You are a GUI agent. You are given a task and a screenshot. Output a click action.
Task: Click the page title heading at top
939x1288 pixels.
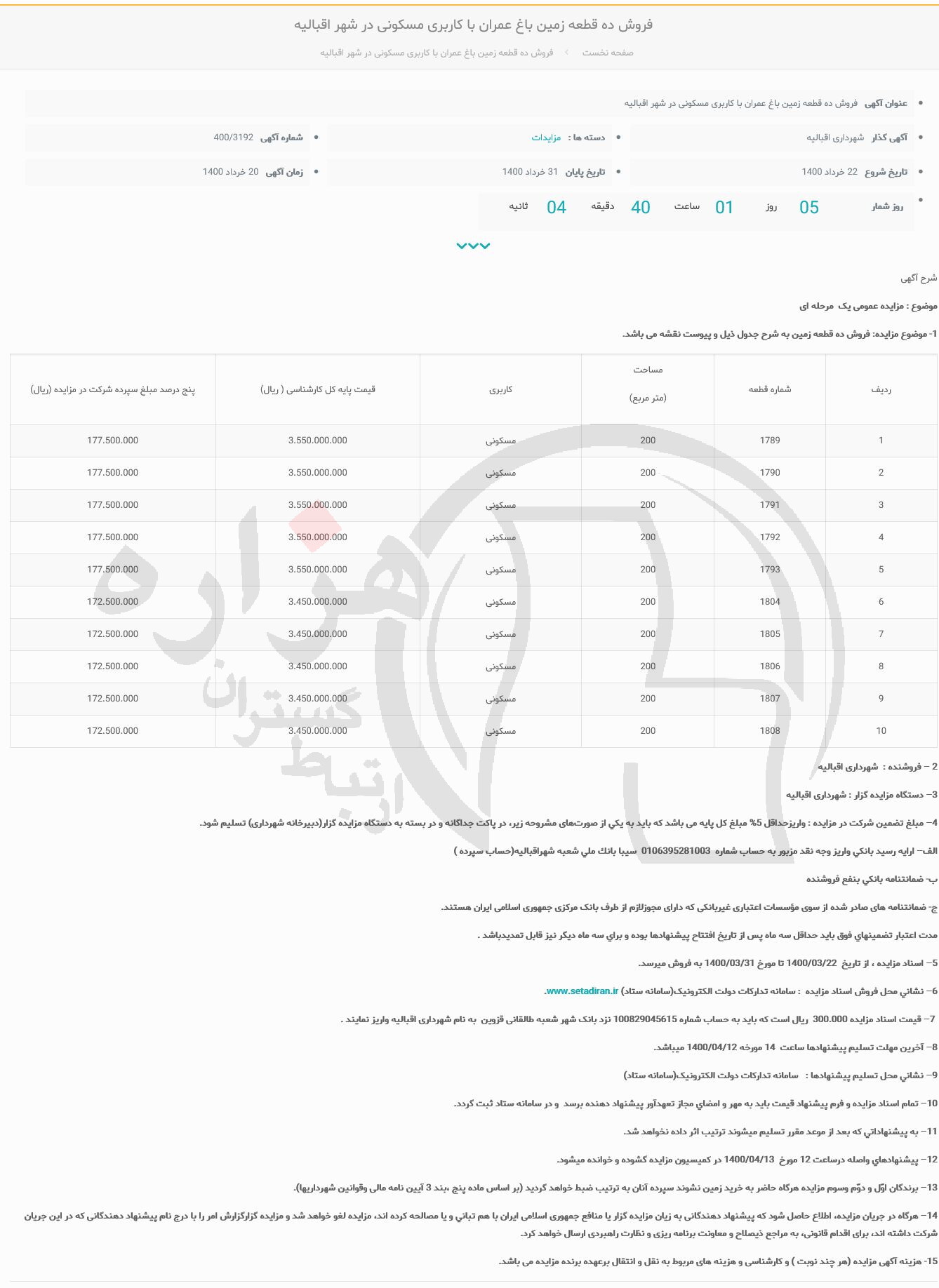pos(474,25)
